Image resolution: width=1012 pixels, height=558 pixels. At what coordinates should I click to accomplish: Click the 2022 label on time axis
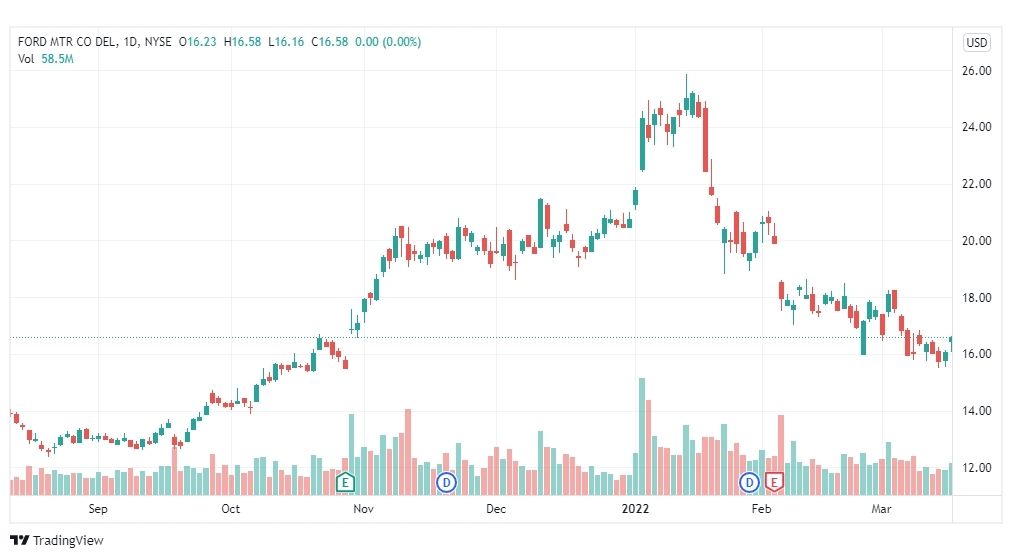(x=635, y=509)
